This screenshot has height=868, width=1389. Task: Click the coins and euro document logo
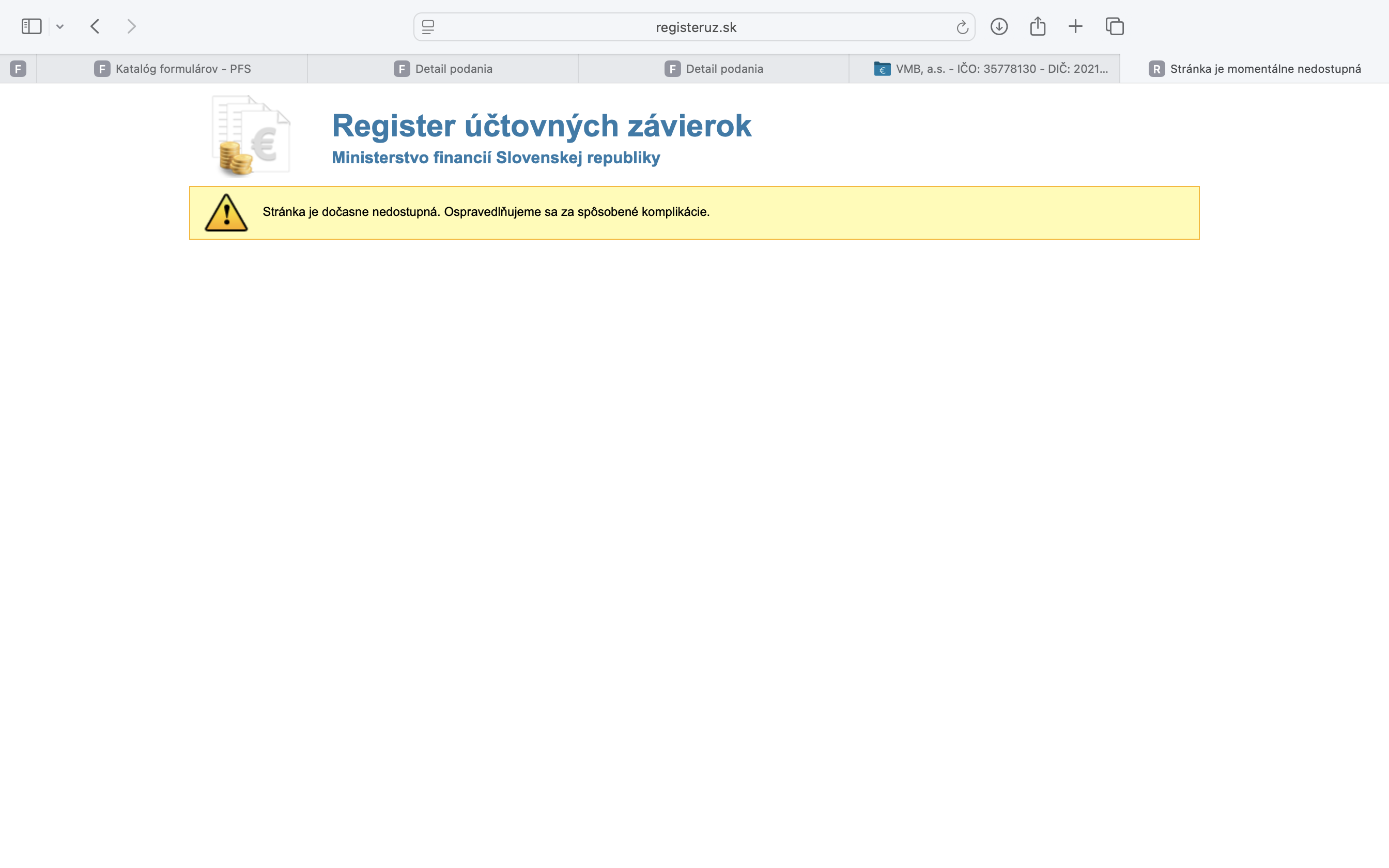(x=251, y=135)
